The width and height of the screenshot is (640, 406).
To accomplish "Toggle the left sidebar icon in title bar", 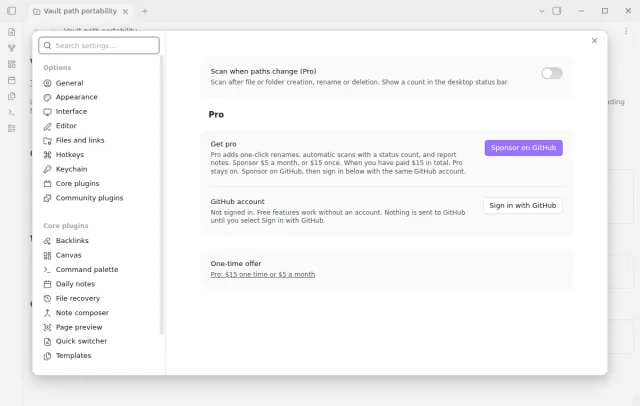I will (11, 11).
